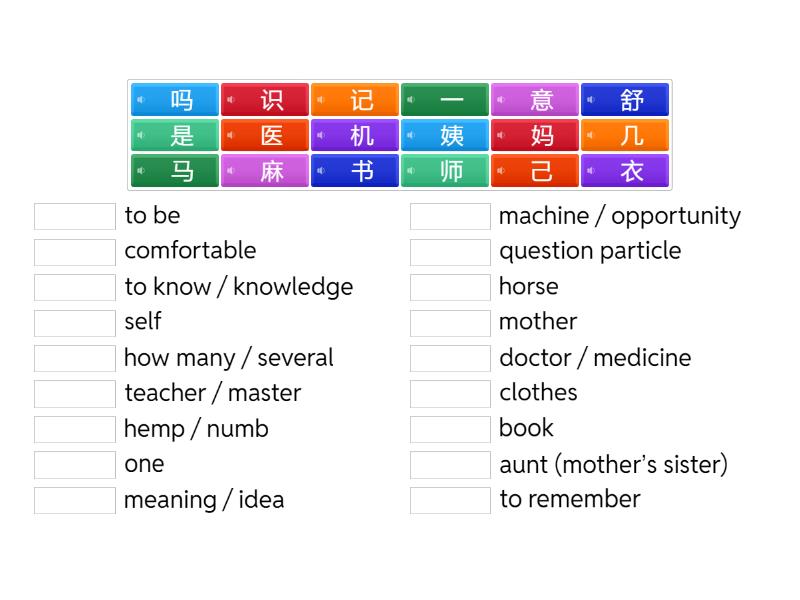800x600 pixels.
Task: Select the answer slot for "comfortable"
Action: (x=75, y=251)
